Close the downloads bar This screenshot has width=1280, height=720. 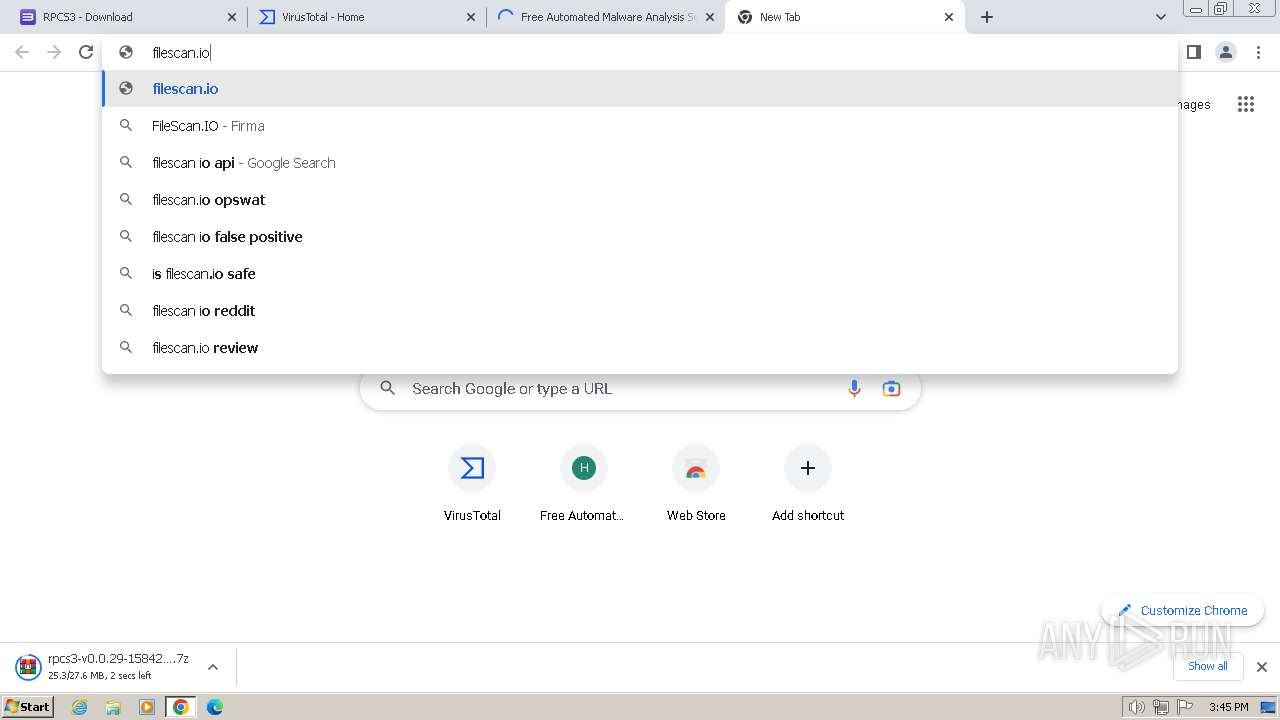tap(1261, 667)
